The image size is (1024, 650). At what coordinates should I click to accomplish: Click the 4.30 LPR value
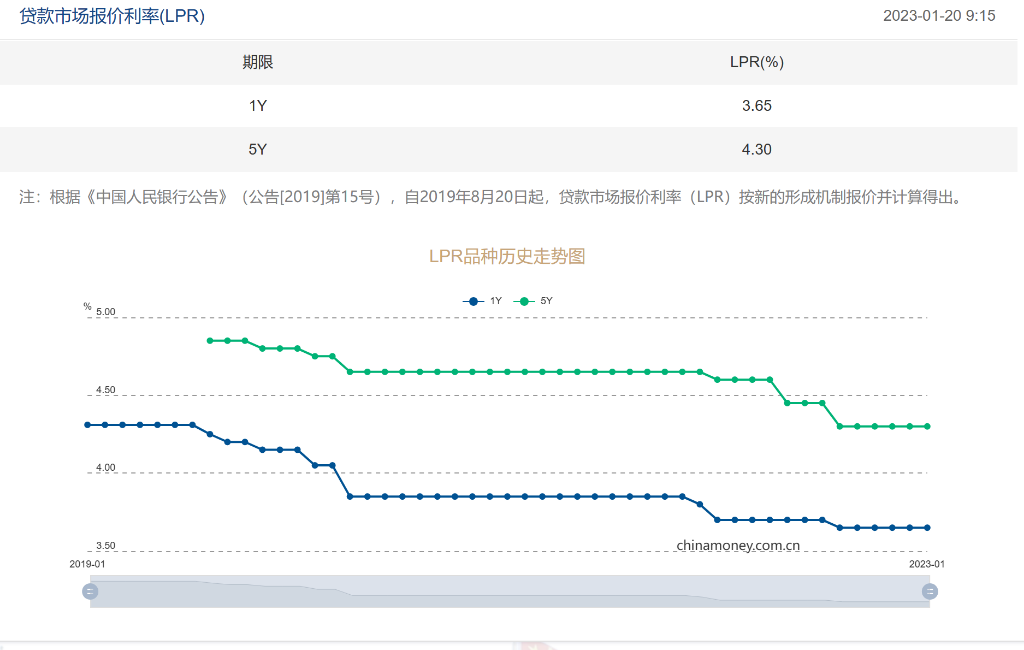pyautogui.click(x=756, y=150)
